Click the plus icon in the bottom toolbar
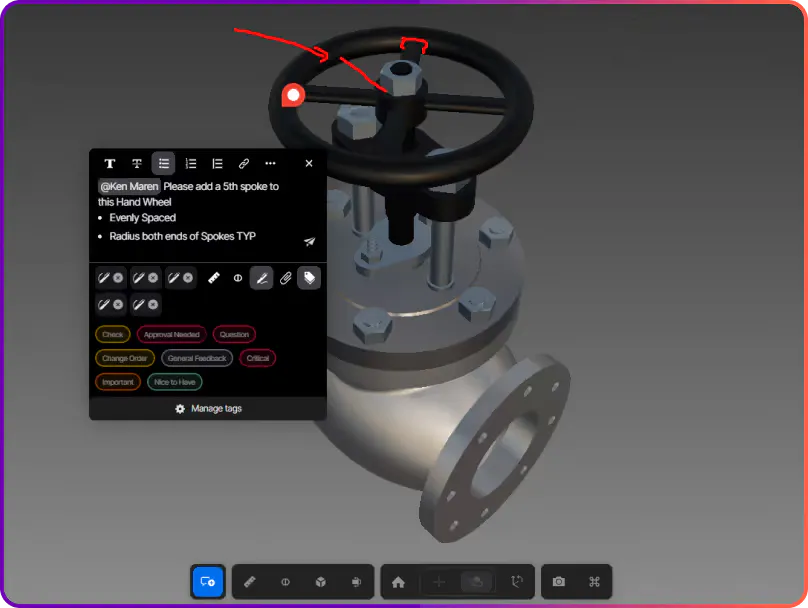Viewport: 808px width, 608px height. coord(439,582)
